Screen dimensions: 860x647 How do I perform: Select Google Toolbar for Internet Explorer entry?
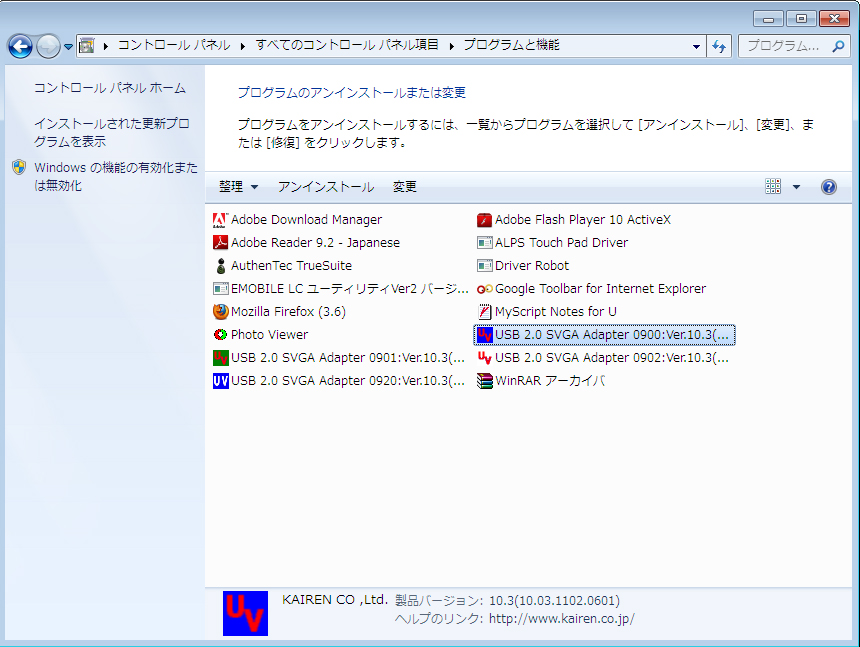point(591,288)
